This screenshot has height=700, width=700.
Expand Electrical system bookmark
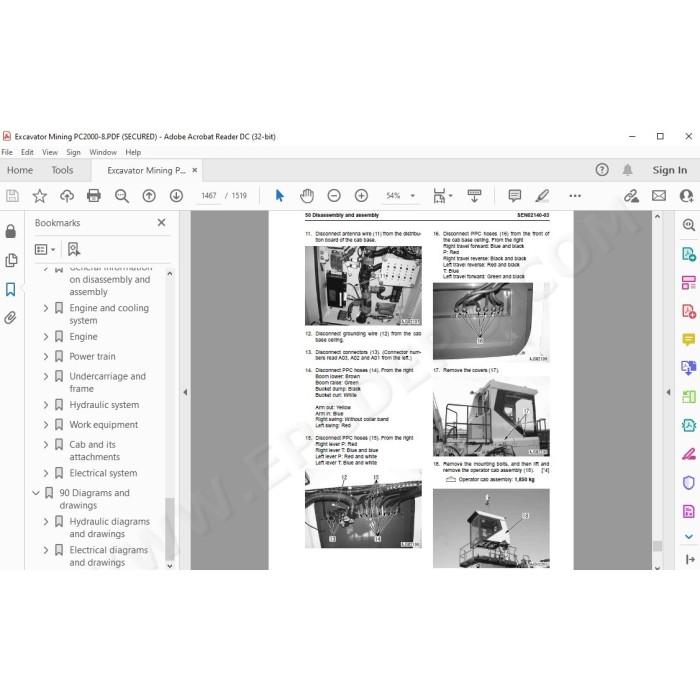click(46, 473)
